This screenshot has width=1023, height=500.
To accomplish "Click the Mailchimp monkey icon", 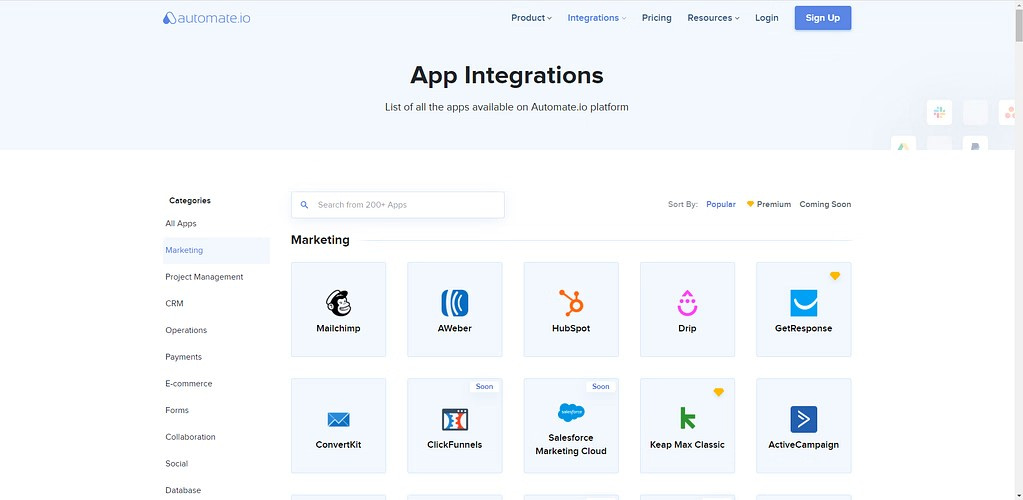I will (x=338, y=303).
